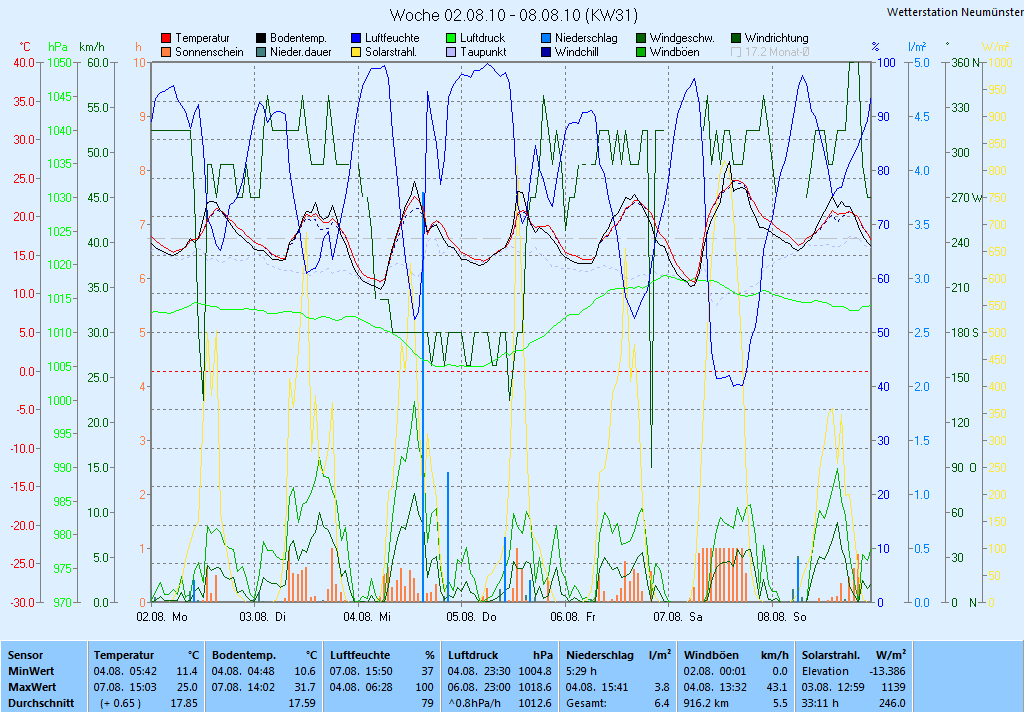
Task: Select the 'Gesamt:' precipitation total label
Action: (x=586, y=704)
